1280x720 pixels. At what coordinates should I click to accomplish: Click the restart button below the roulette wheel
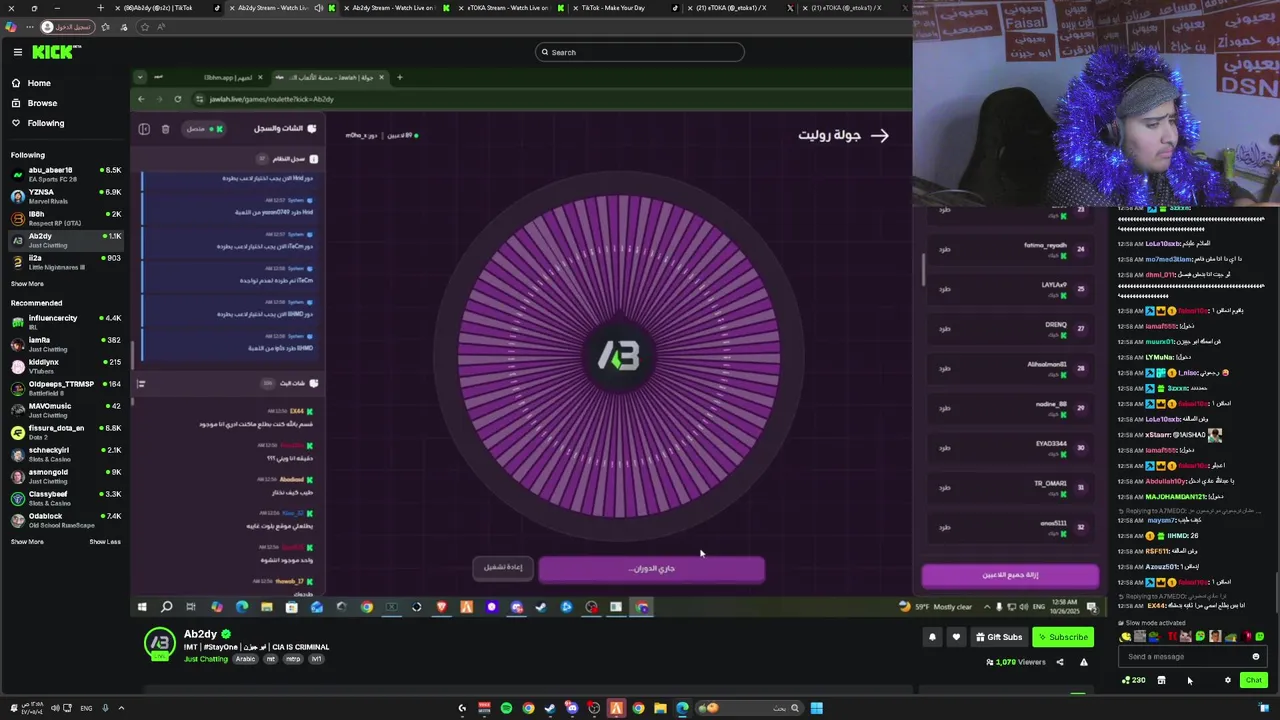(503, 567)
